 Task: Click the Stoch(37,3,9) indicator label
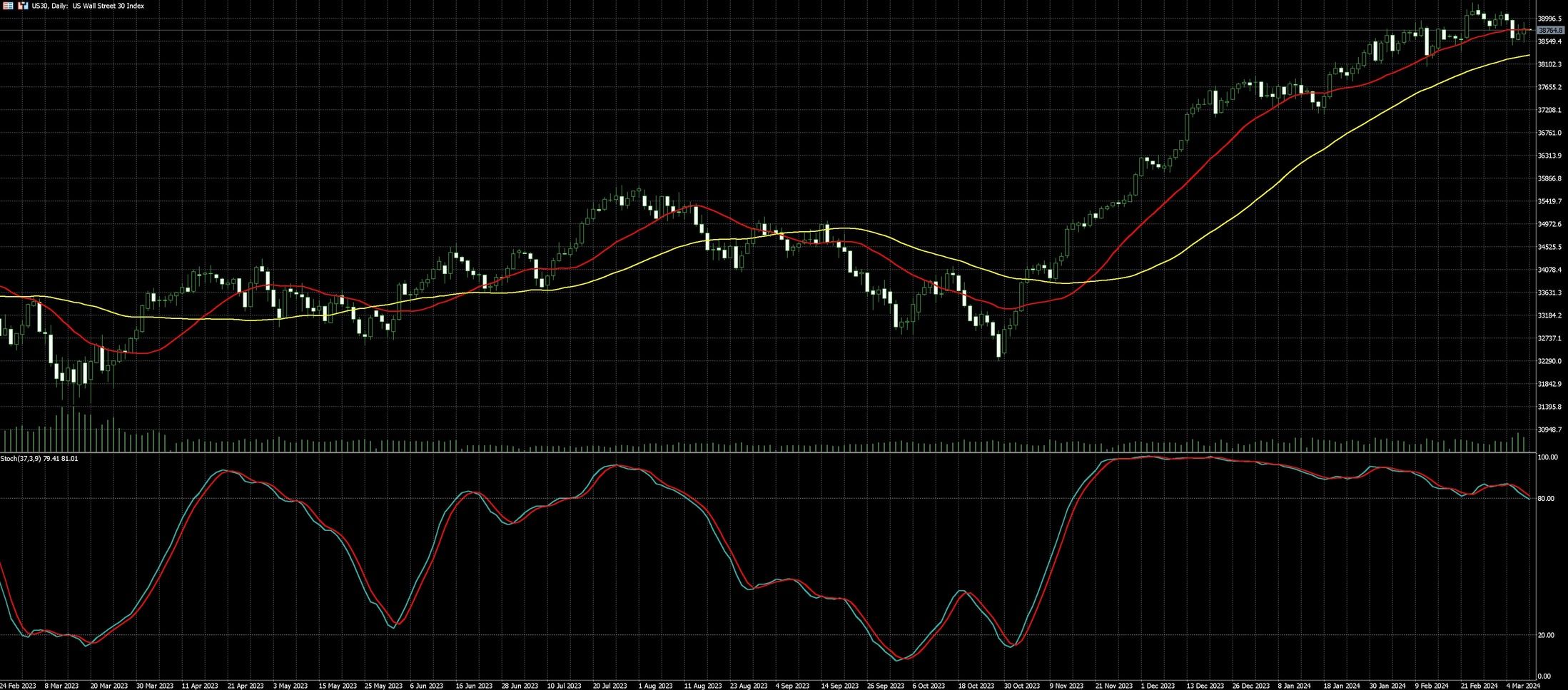39,458
